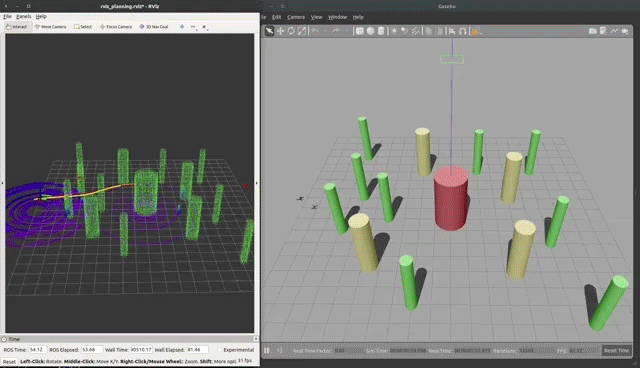This screenshot has width=640, height=368.
Task: Activate the Gazebo translate mode tool
Action: pos(280,31)
